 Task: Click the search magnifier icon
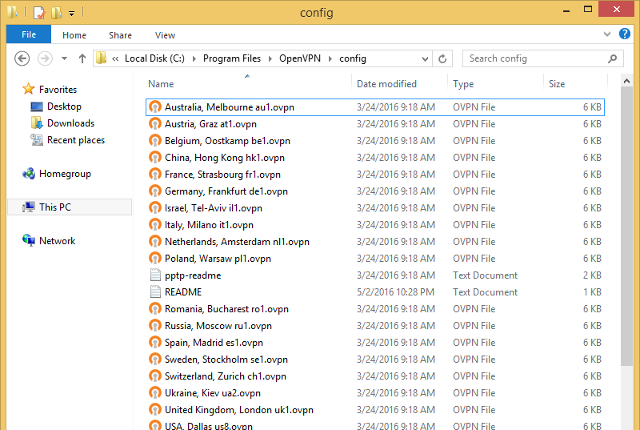612,59
